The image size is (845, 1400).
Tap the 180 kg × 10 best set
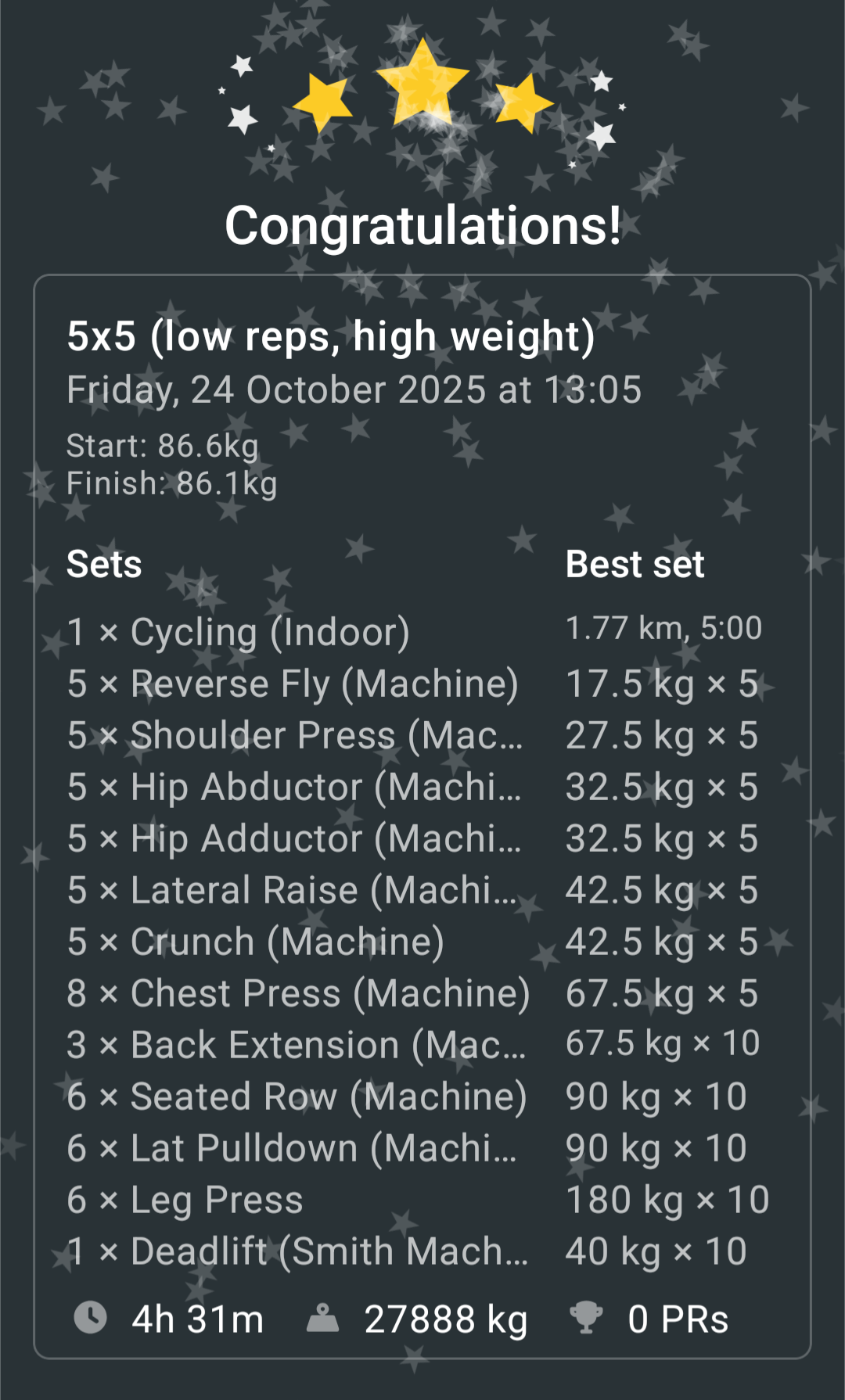(x=667, y=1200)
